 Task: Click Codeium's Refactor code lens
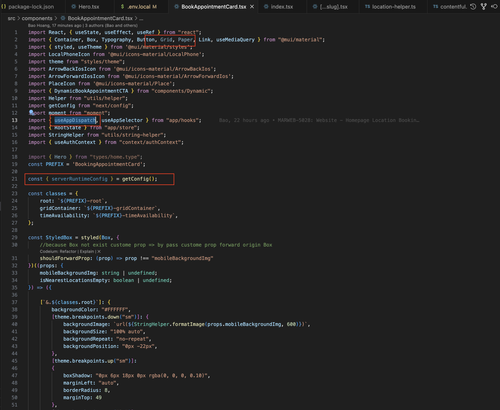click(x=69, y=252)
